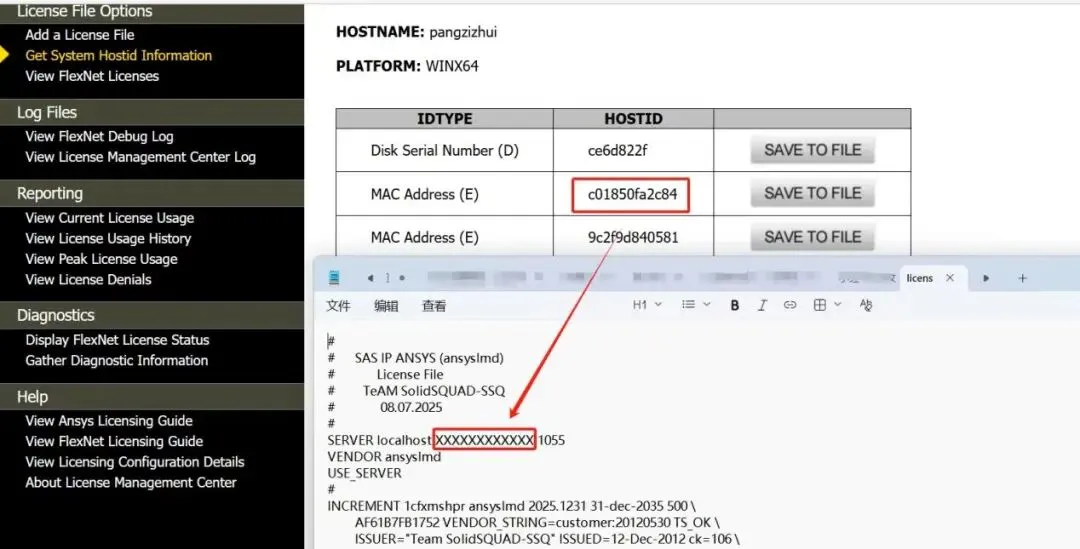The height and width of the screenshot is (549, 1080).
Task: Click port number 1055 in SERVER line
Action: 551,440
